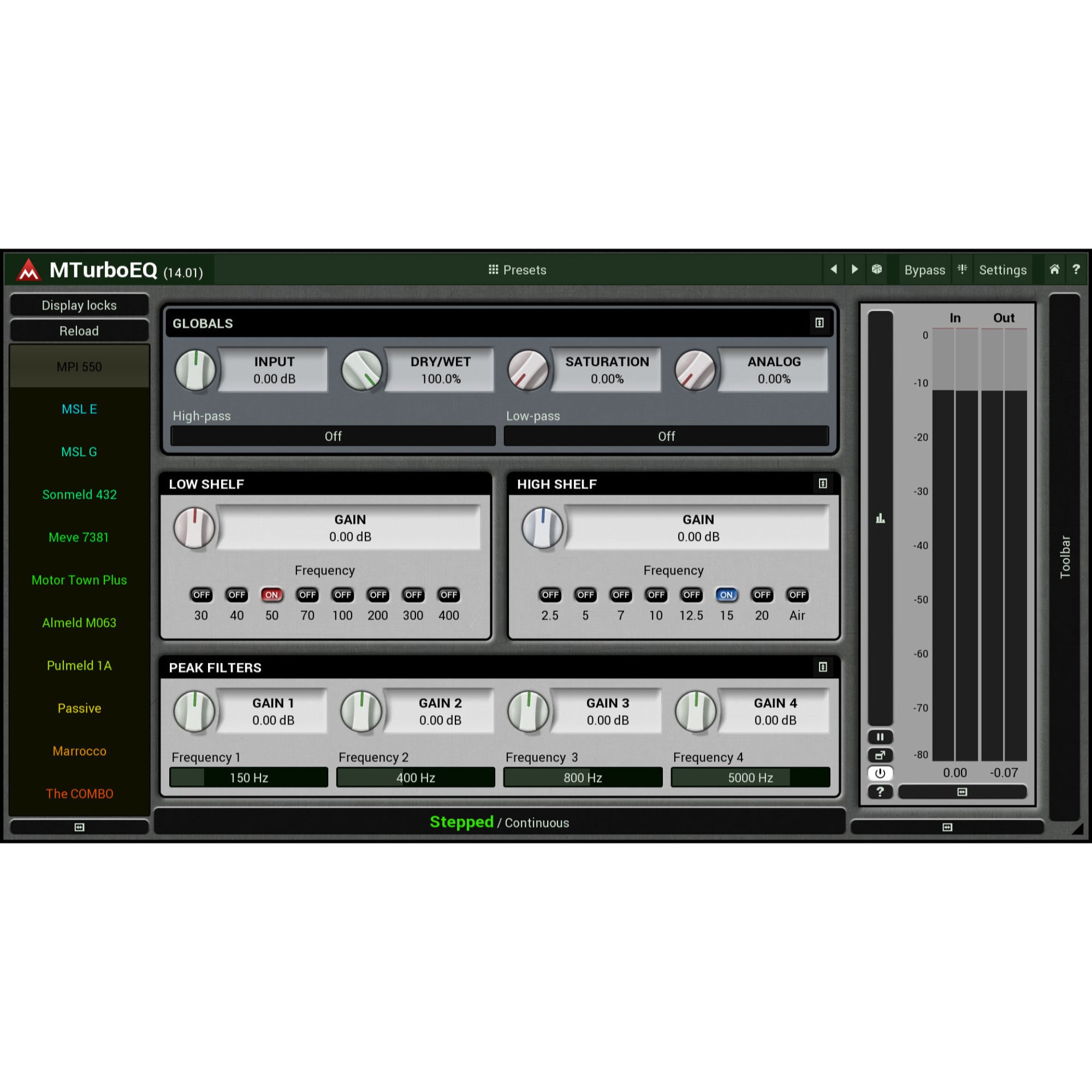The image size is (1092, 1092).
Task: Click the collapse icon below preset list
Action: point(79,827)
